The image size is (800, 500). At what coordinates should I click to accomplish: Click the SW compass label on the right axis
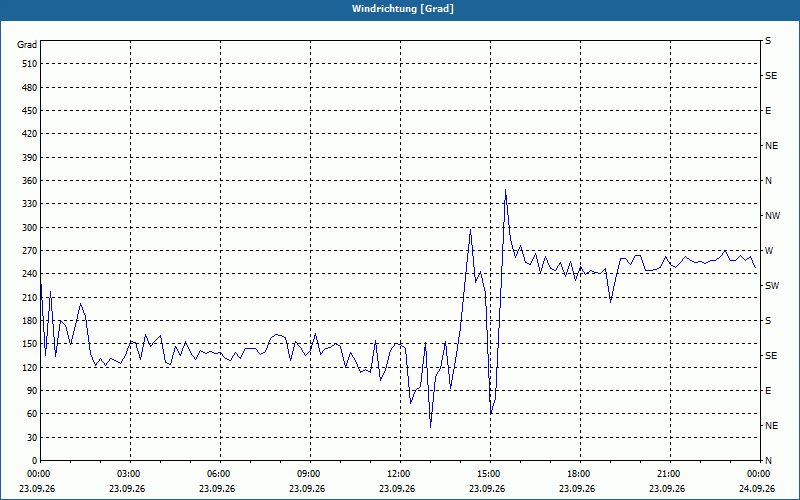click(x=772, y=286)
